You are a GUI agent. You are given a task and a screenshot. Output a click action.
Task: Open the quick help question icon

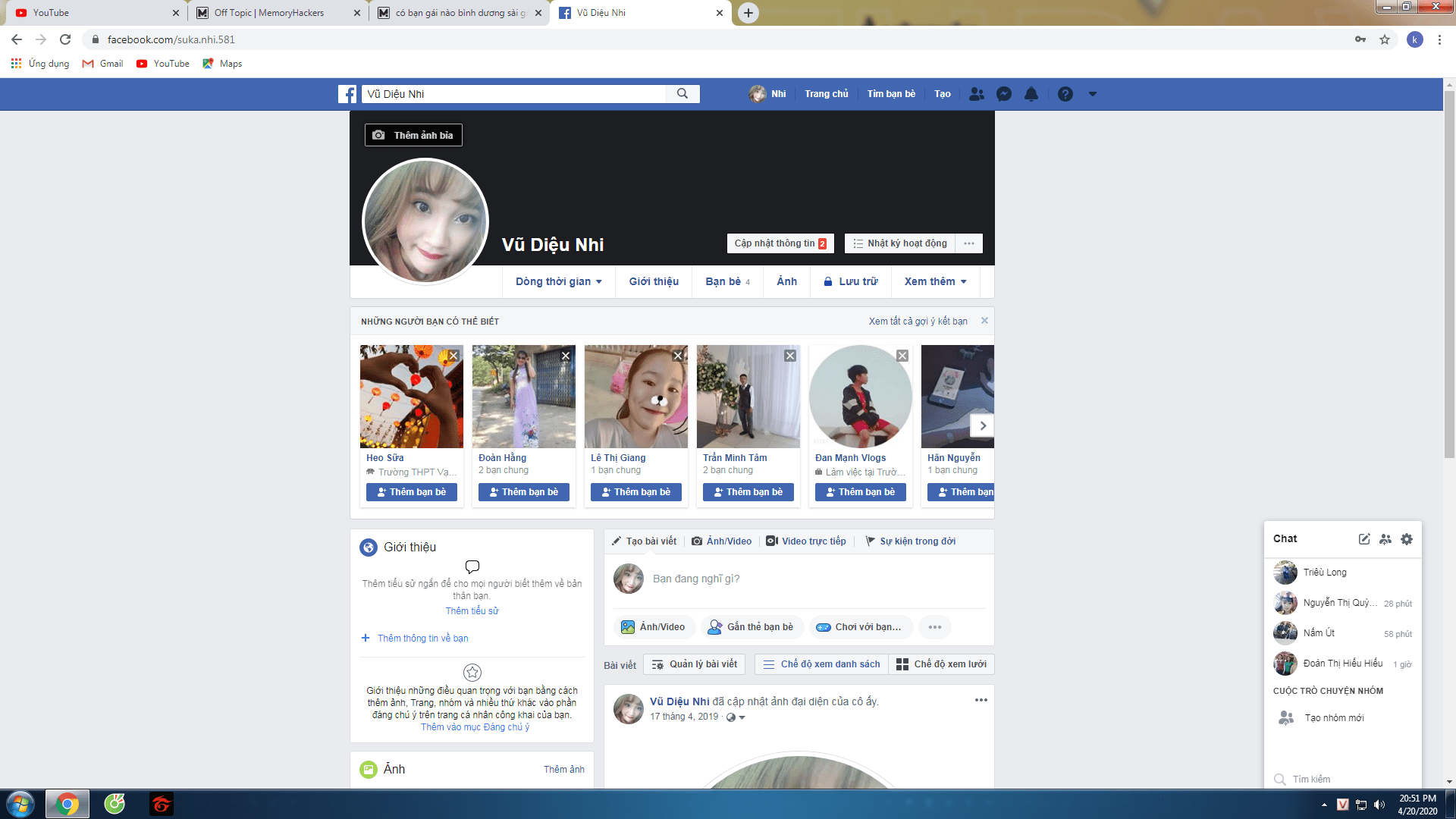(x=1065, y=94)
